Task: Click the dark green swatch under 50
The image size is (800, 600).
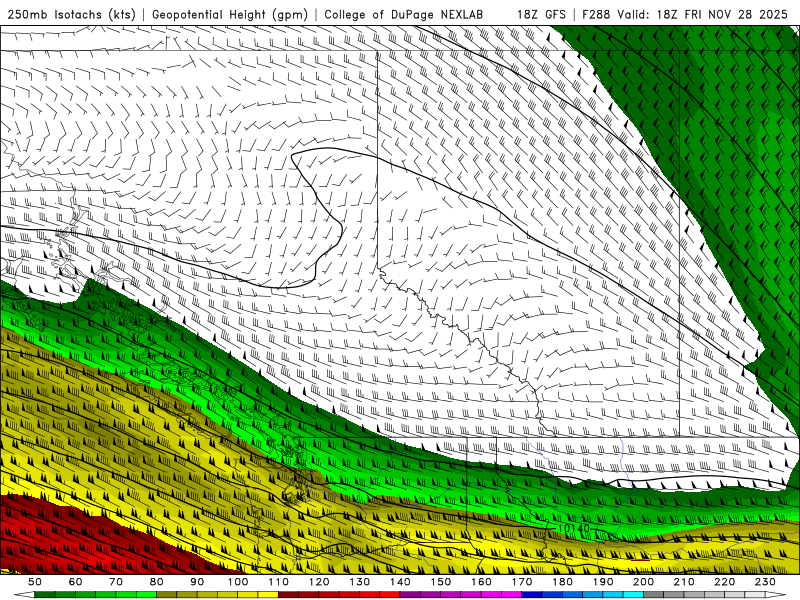Action: pos(45,595)
